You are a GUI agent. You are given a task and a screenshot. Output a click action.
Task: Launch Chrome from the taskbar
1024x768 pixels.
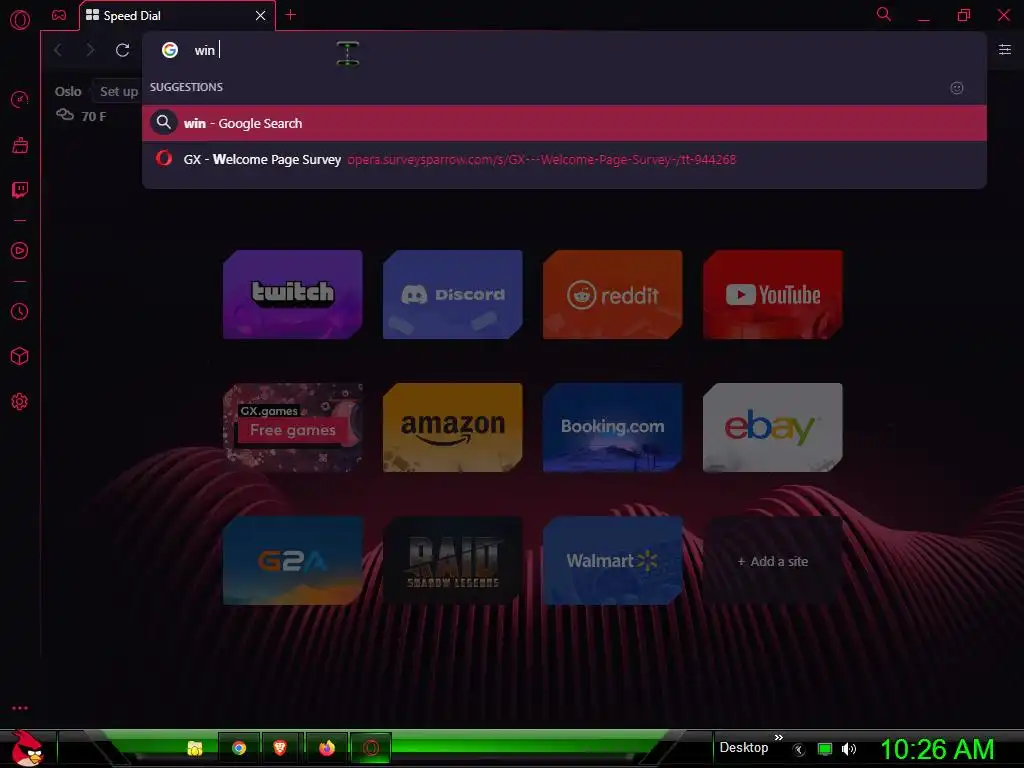tap(239, 748)
